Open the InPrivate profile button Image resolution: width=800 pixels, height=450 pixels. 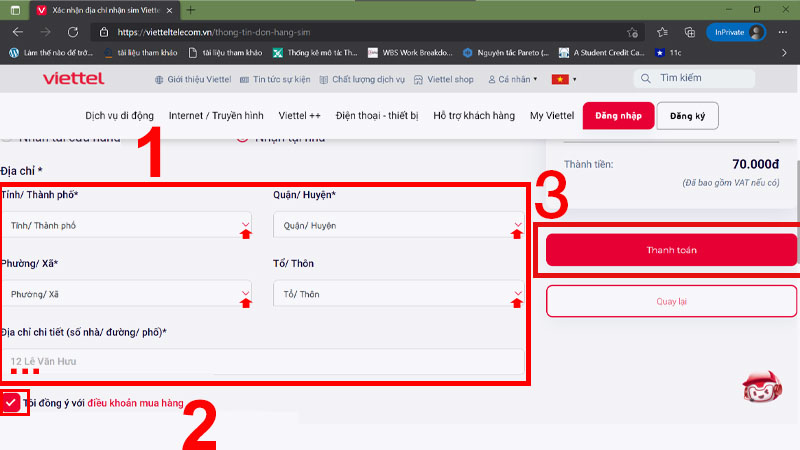[x=735, y=31]
